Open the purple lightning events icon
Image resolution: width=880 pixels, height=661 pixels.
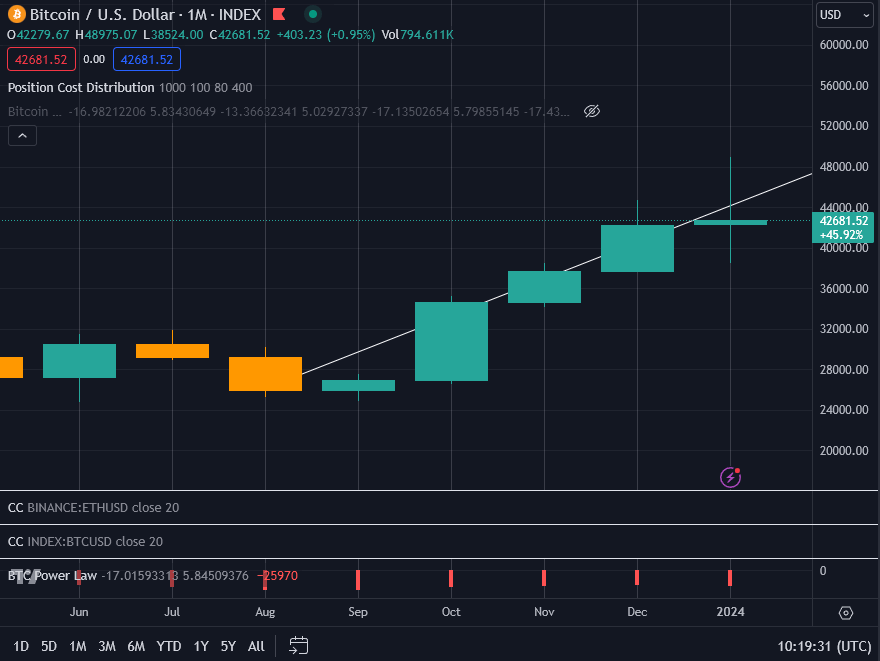click(731, 477)
